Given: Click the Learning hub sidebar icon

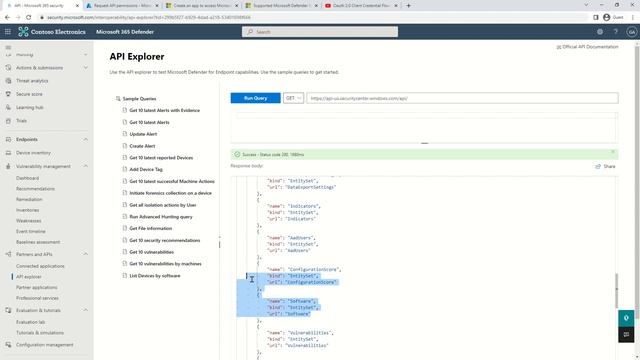Looking at the screenshot, I should 8,107.
